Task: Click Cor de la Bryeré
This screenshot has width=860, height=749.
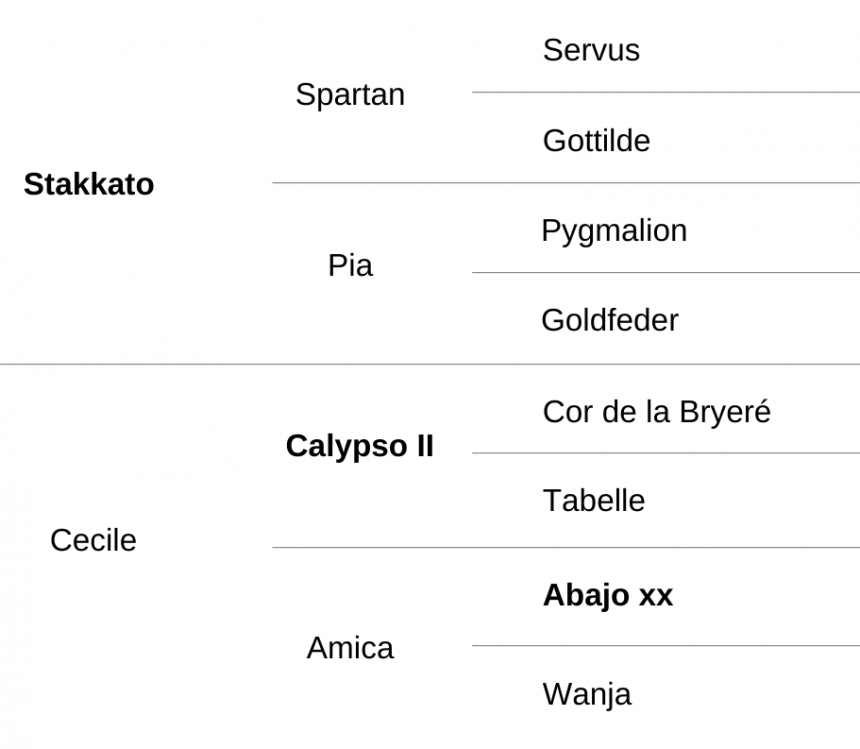Action: tap(657, 412)
